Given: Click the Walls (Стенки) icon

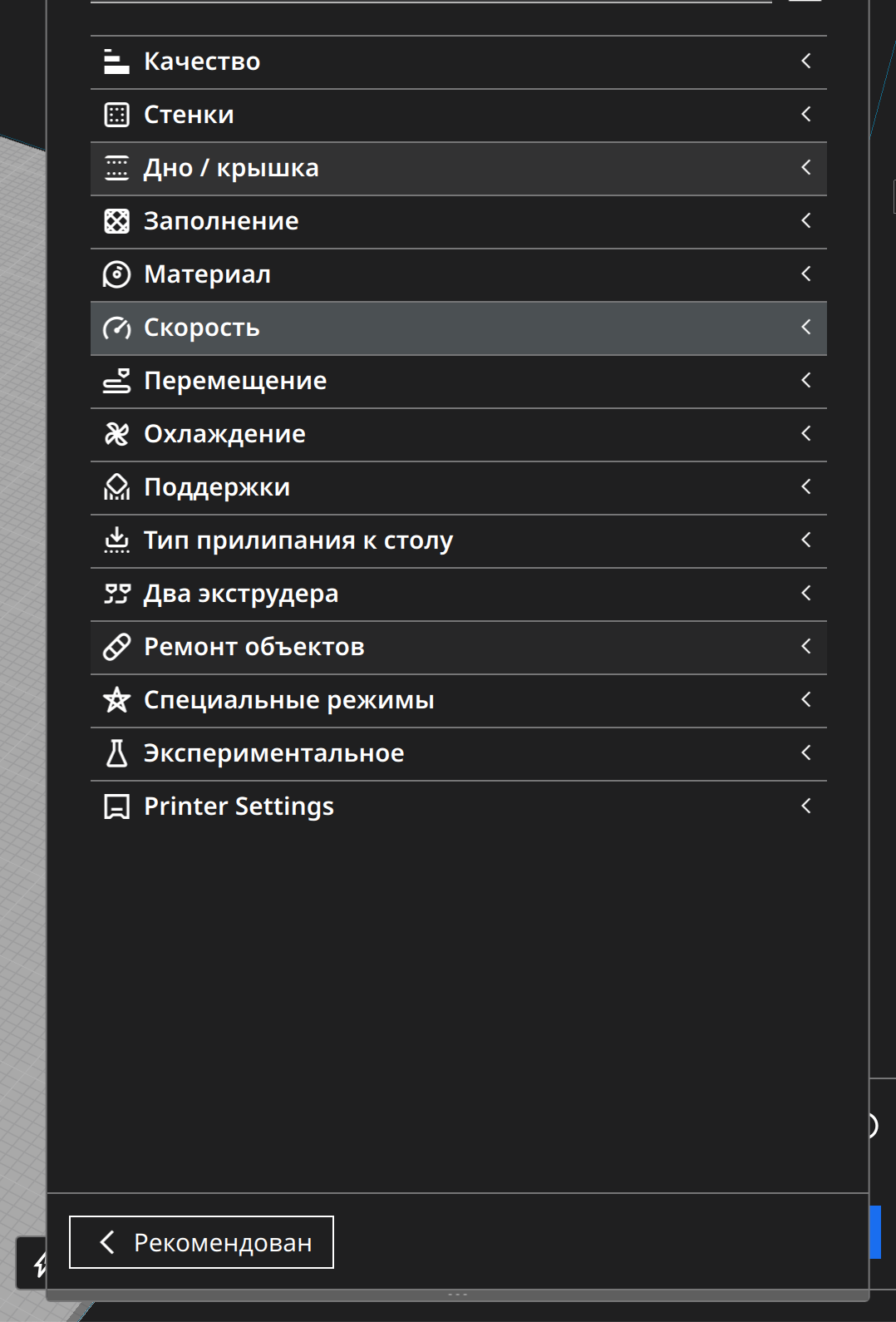Looking at the screenshot, I should pos(116,115).
